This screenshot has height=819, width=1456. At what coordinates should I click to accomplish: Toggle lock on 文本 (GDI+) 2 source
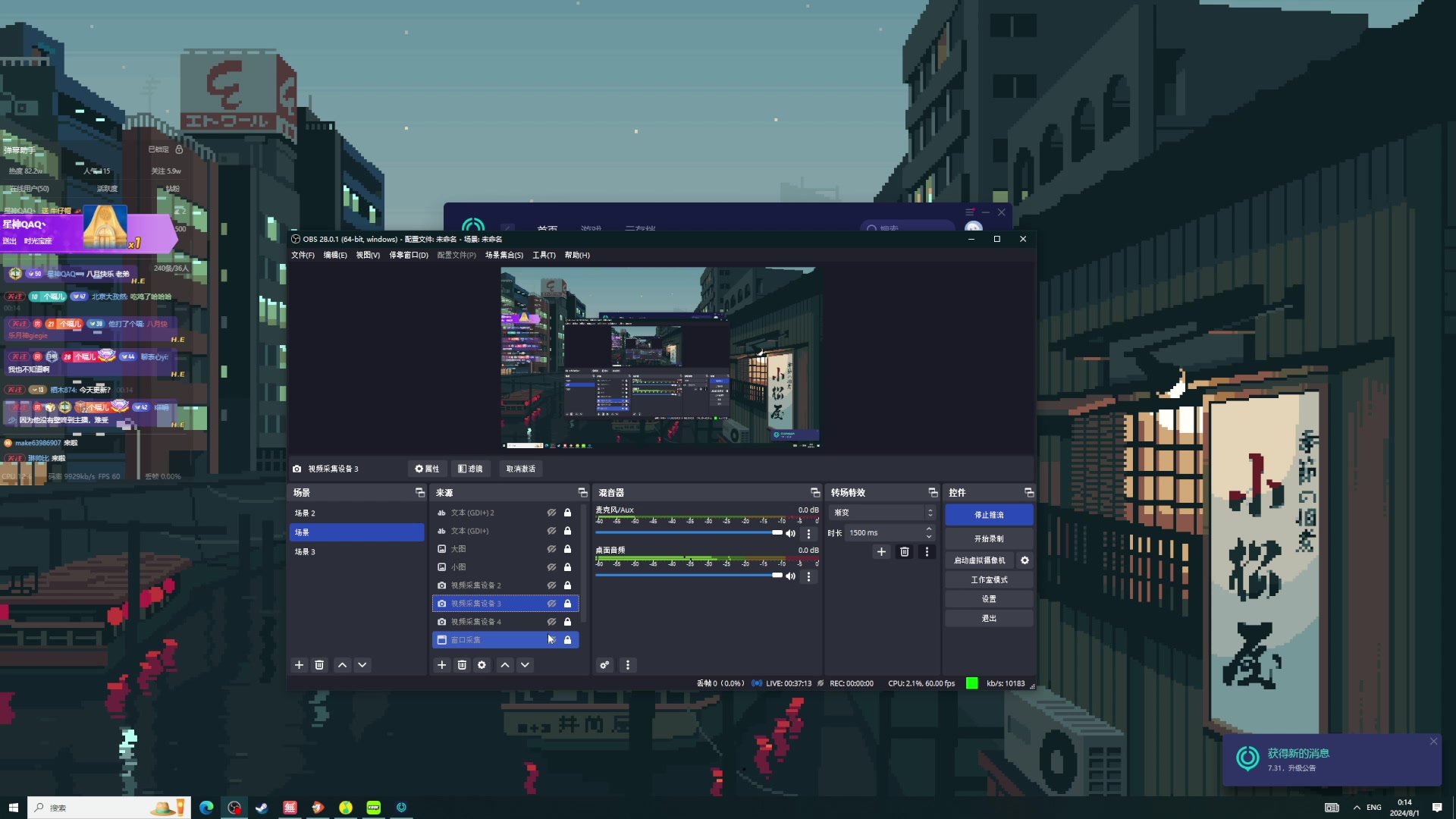coord(567,513)
